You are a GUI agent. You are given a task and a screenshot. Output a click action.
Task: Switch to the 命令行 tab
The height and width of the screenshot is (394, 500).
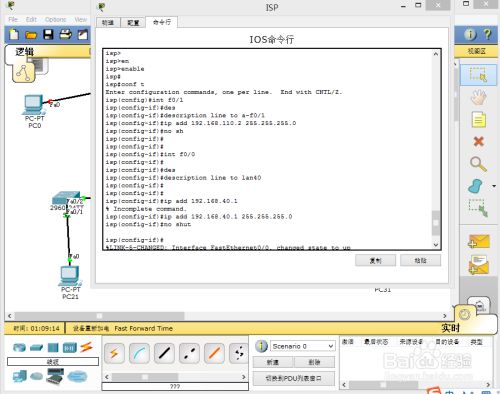pyautogui.click(x=162, y=22)
